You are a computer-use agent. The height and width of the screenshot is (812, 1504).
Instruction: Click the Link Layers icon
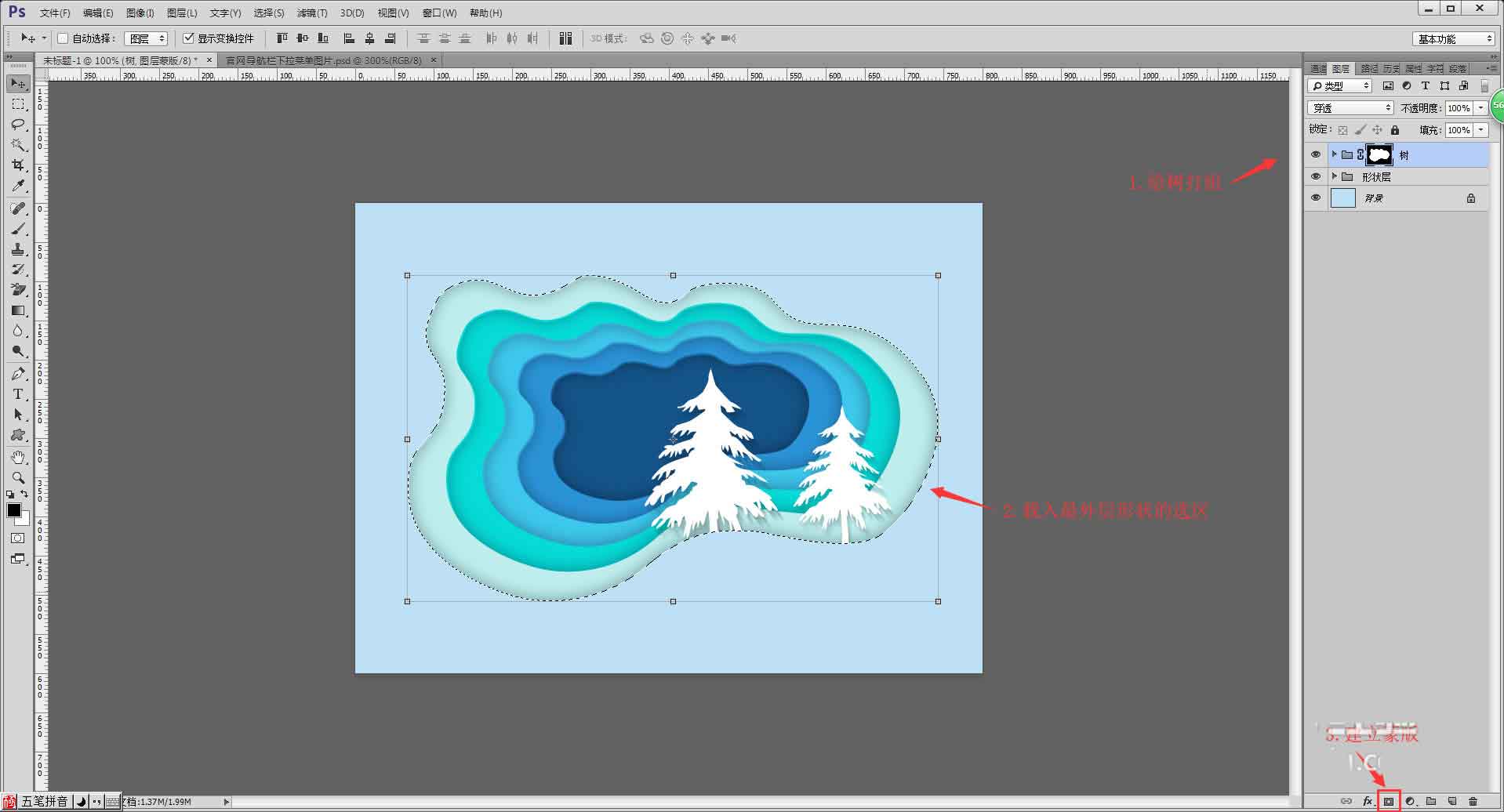point(1346,801)
